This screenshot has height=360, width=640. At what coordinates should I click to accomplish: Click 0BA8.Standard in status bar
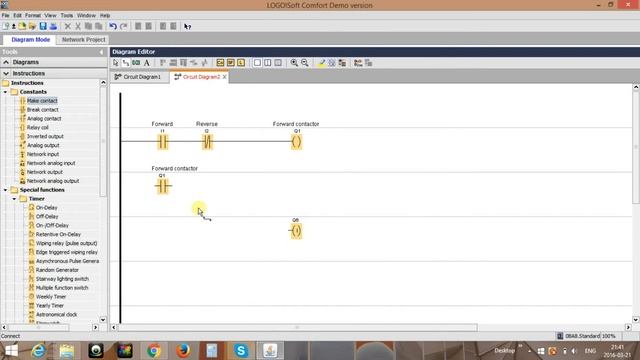coord(582,336)
